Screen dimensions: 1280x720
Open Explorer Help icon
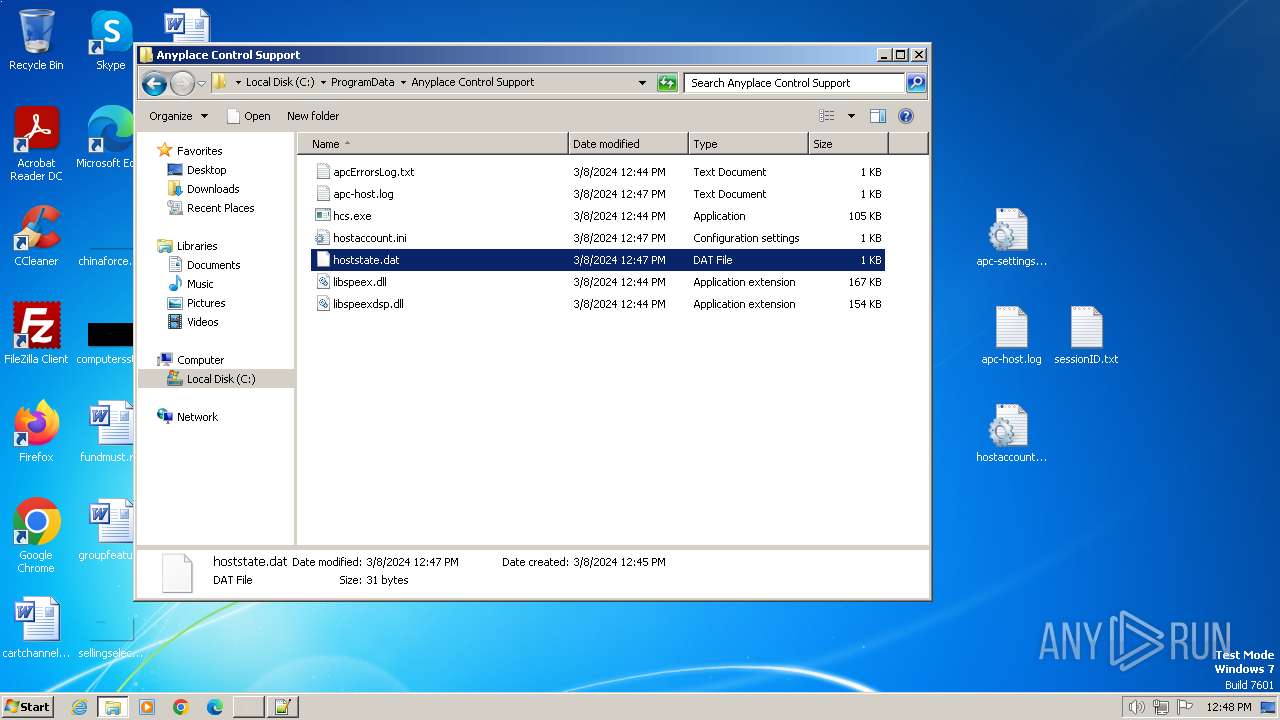tap(906, 116)
